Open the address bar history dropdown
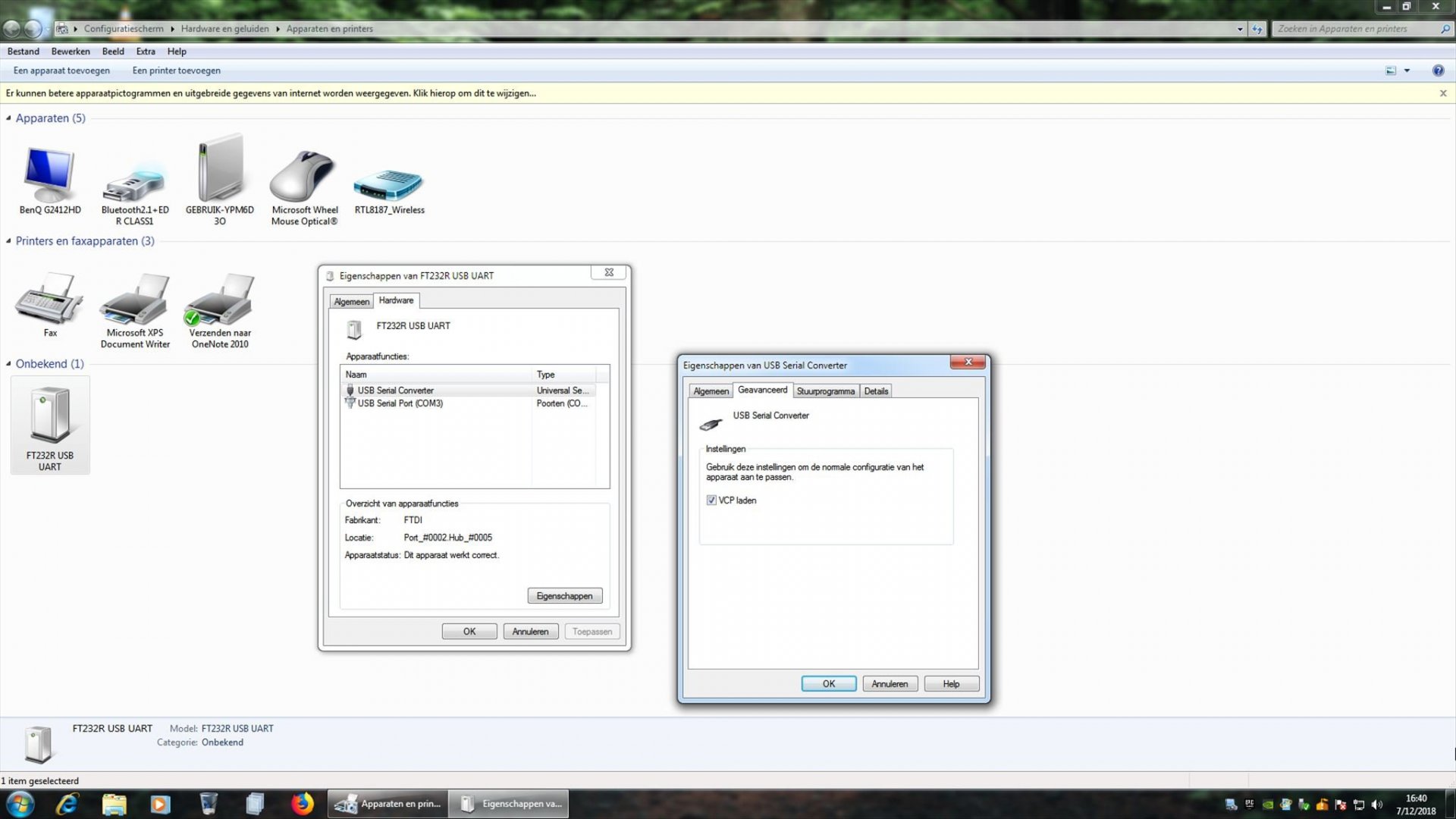Image resolution: width=1456 pixels, height=819 pixels. (1241, 29)
